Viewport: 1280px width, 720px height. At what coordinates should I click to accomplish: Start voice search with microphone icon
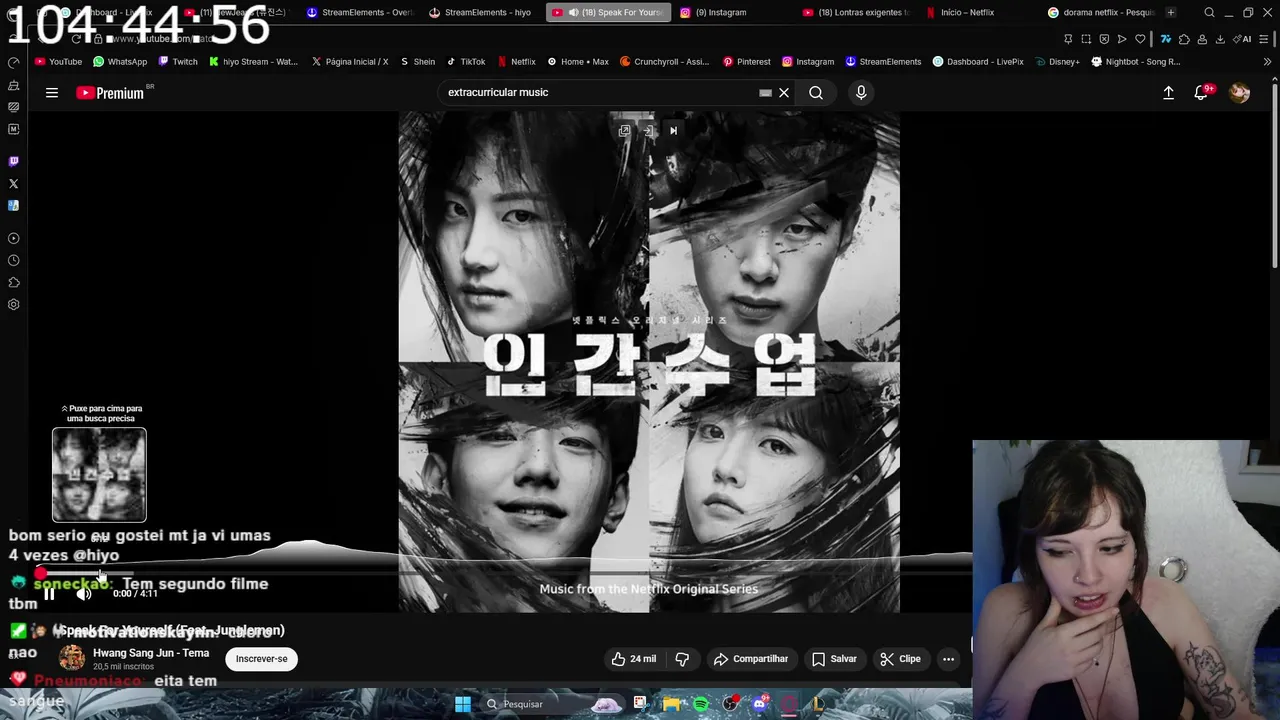(x=861, y=93)
